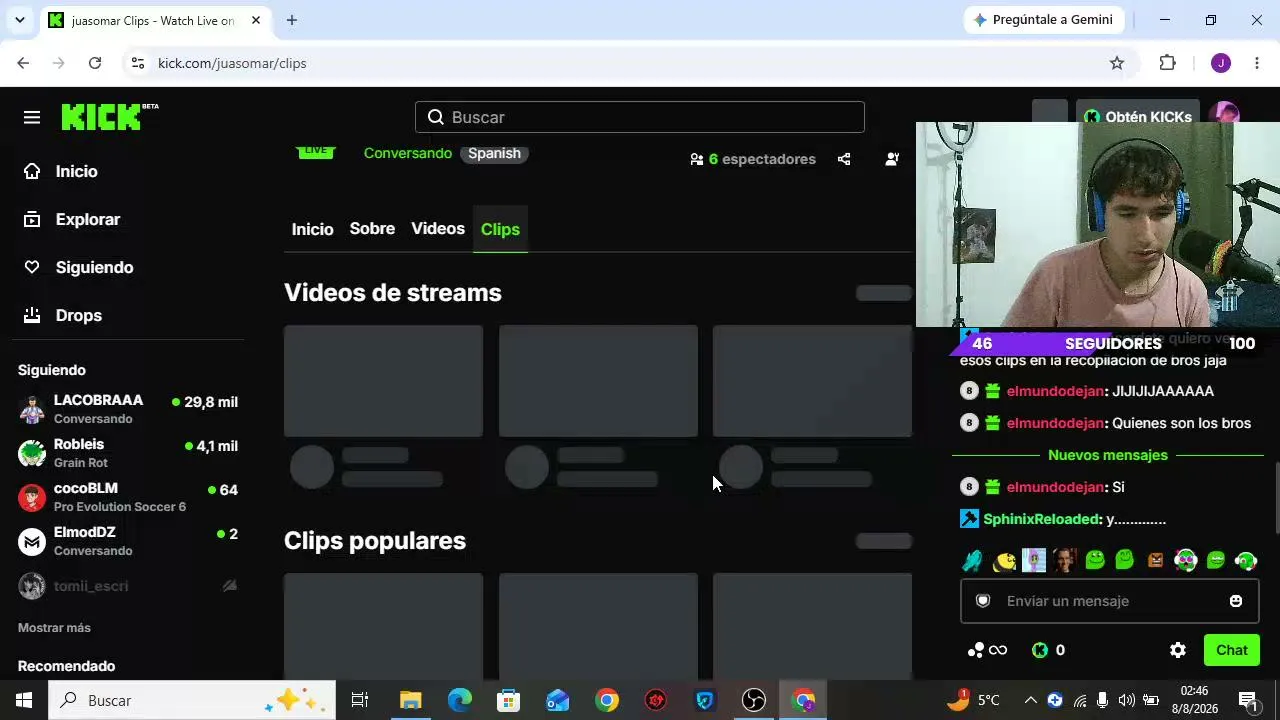Open Windows notification center icon
The image size is (1280, 720).
click(1248, 700)
